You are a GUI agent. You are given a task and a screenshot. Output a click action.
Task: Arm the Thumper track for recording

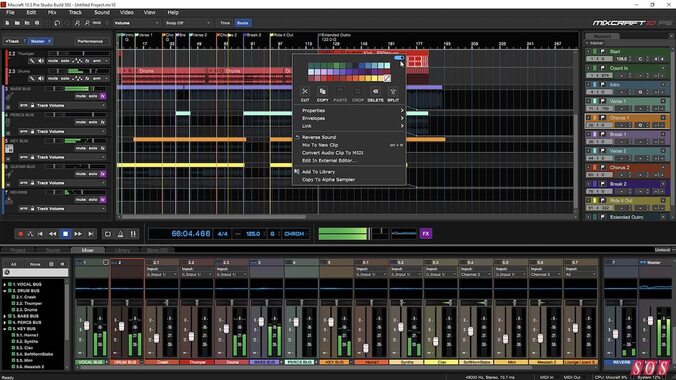97,61
